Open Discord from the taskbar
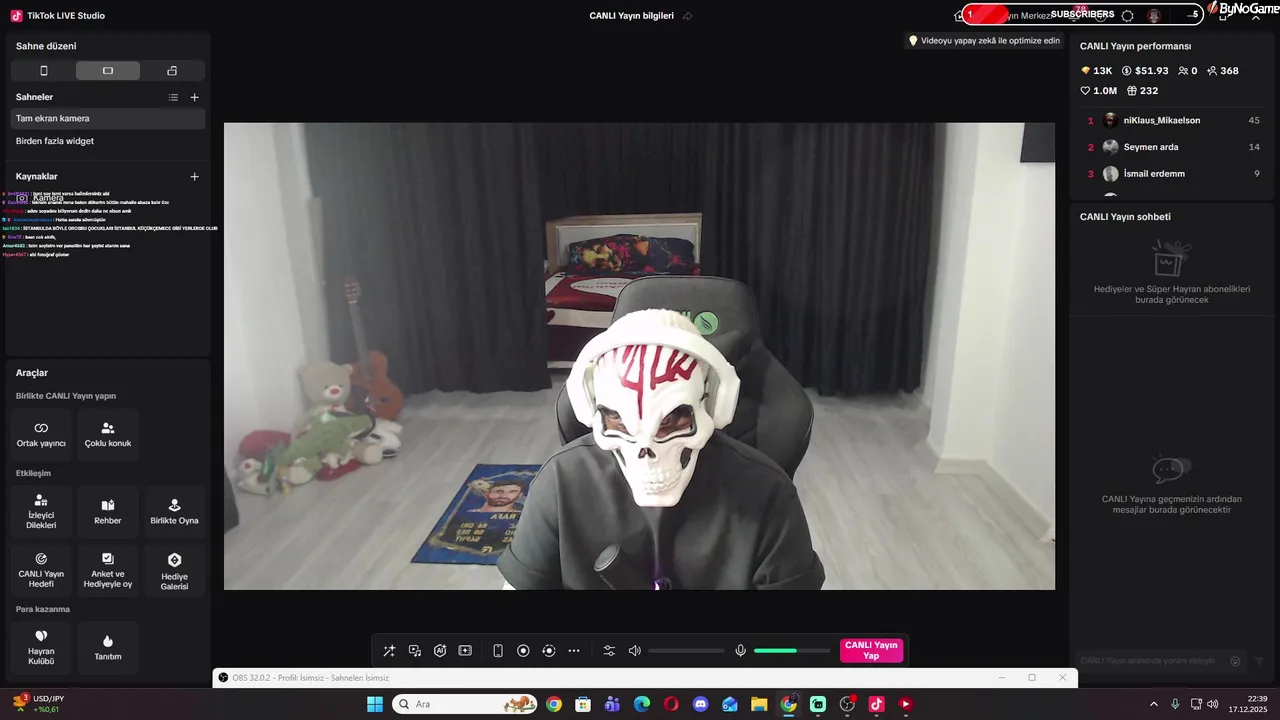The width and height of the screenshot is (1280, 720). 700,704
